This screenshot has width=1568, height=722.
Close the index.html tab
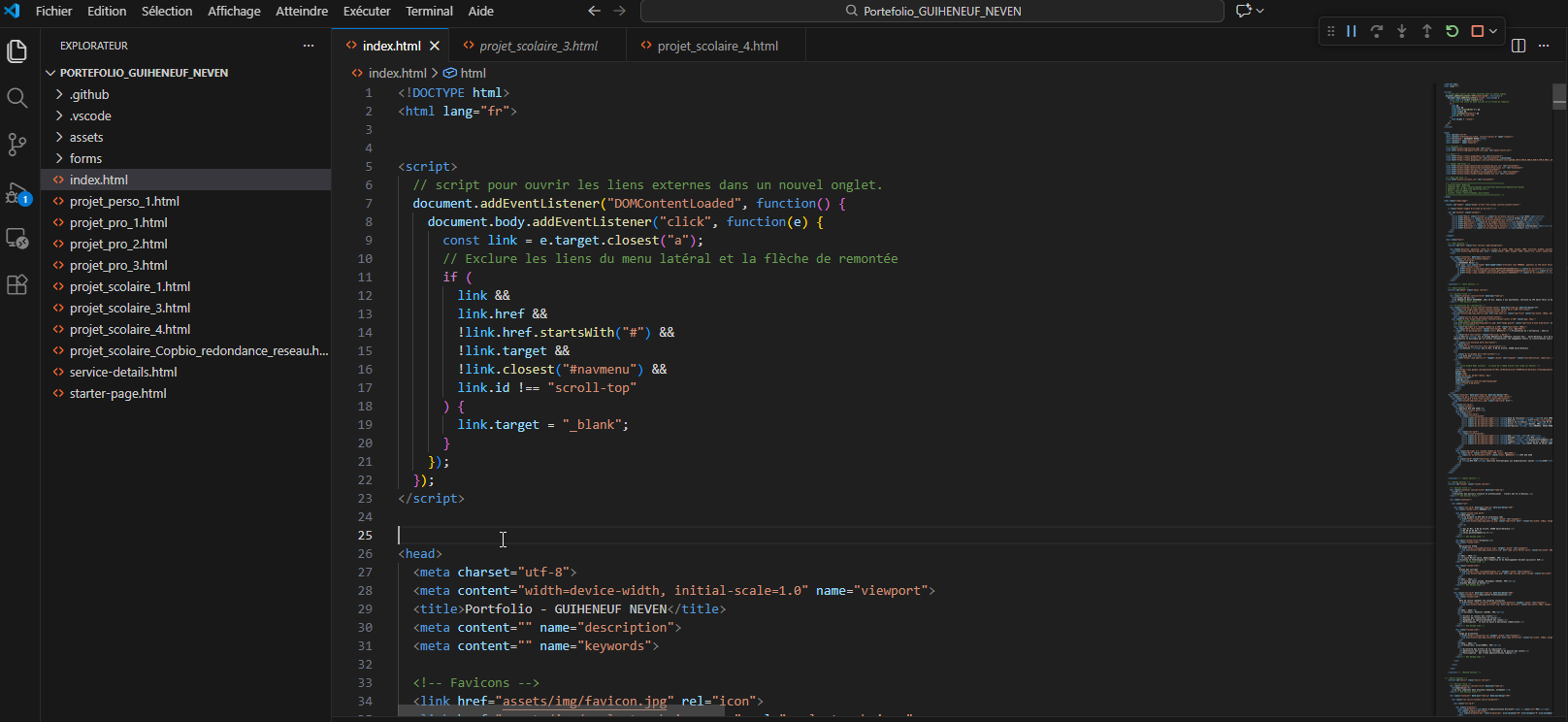pos(435,46)
